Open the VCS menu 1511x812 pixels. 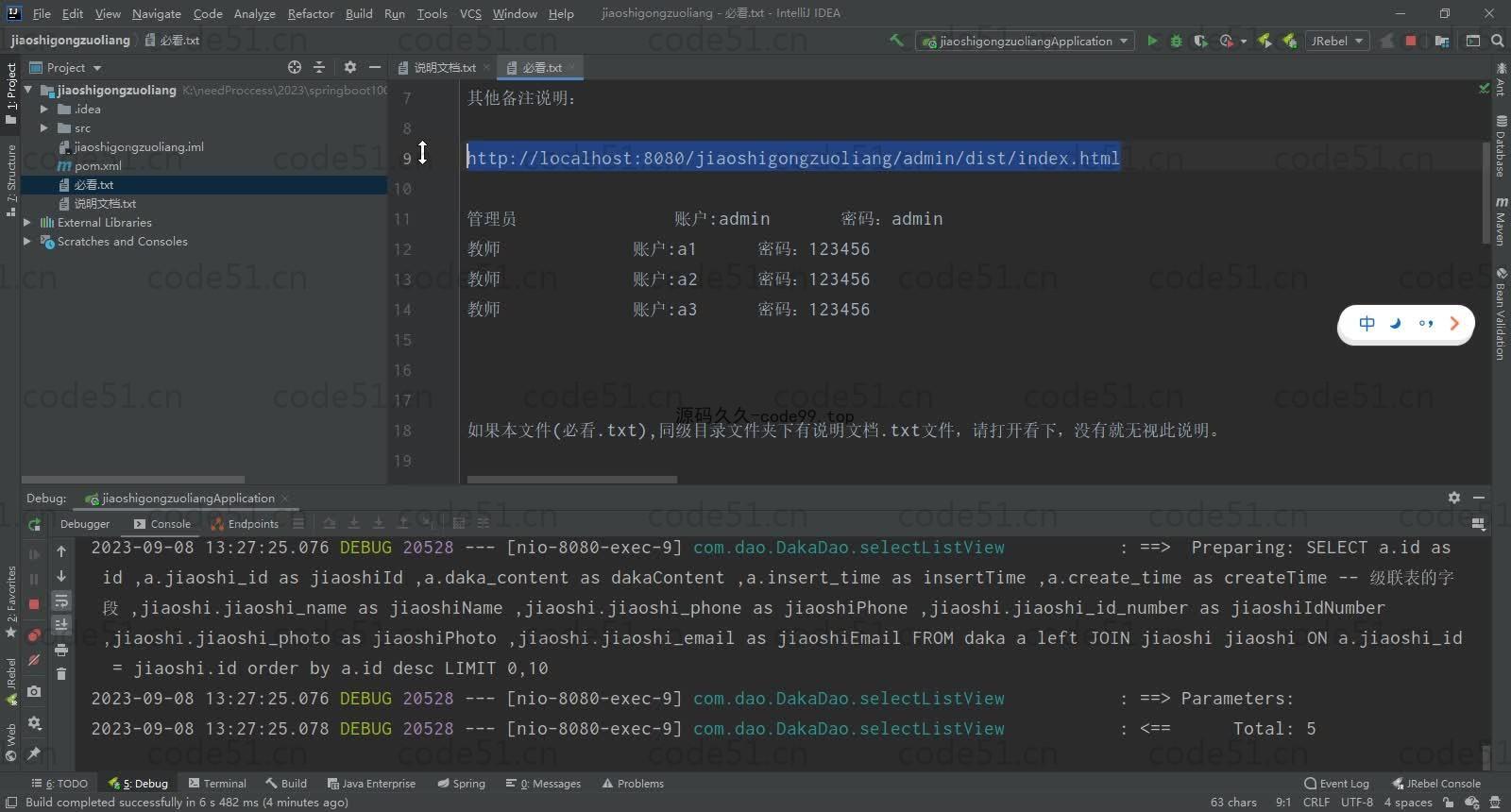(x=470, y=13)
